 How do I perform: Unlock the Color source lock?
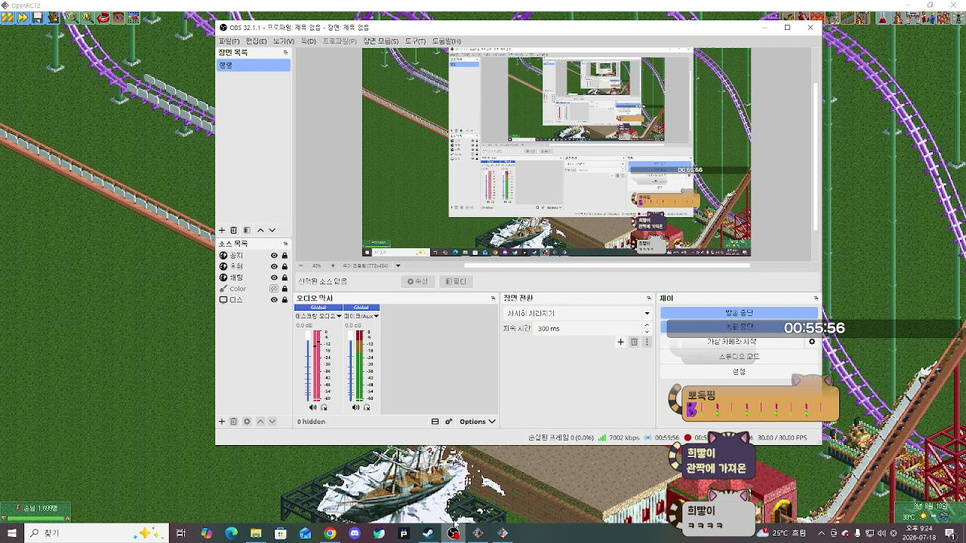(285, 288)
